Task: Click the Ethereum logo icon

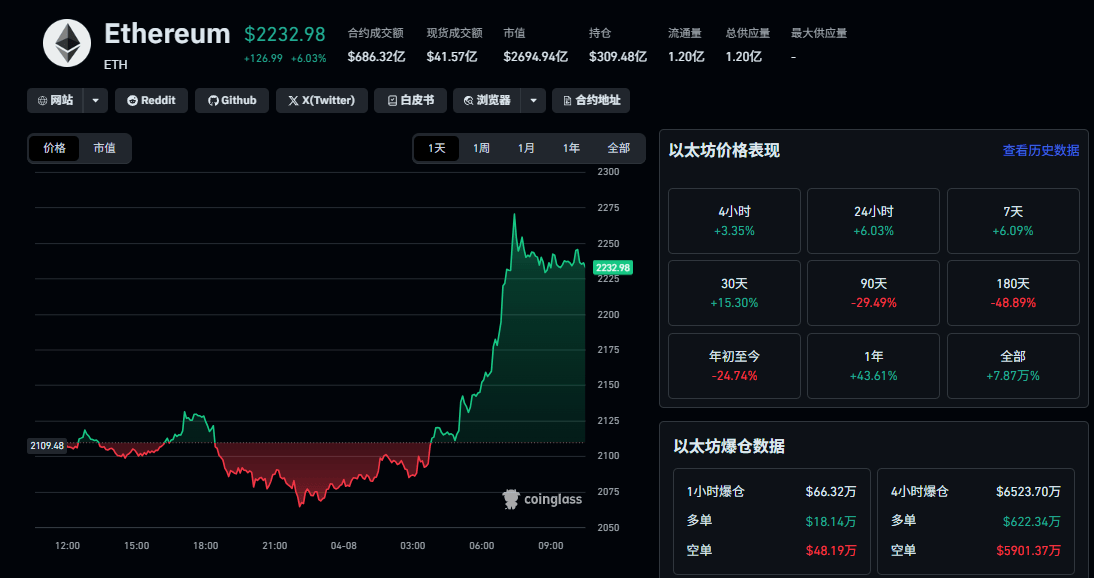Action: click(67, 43)
